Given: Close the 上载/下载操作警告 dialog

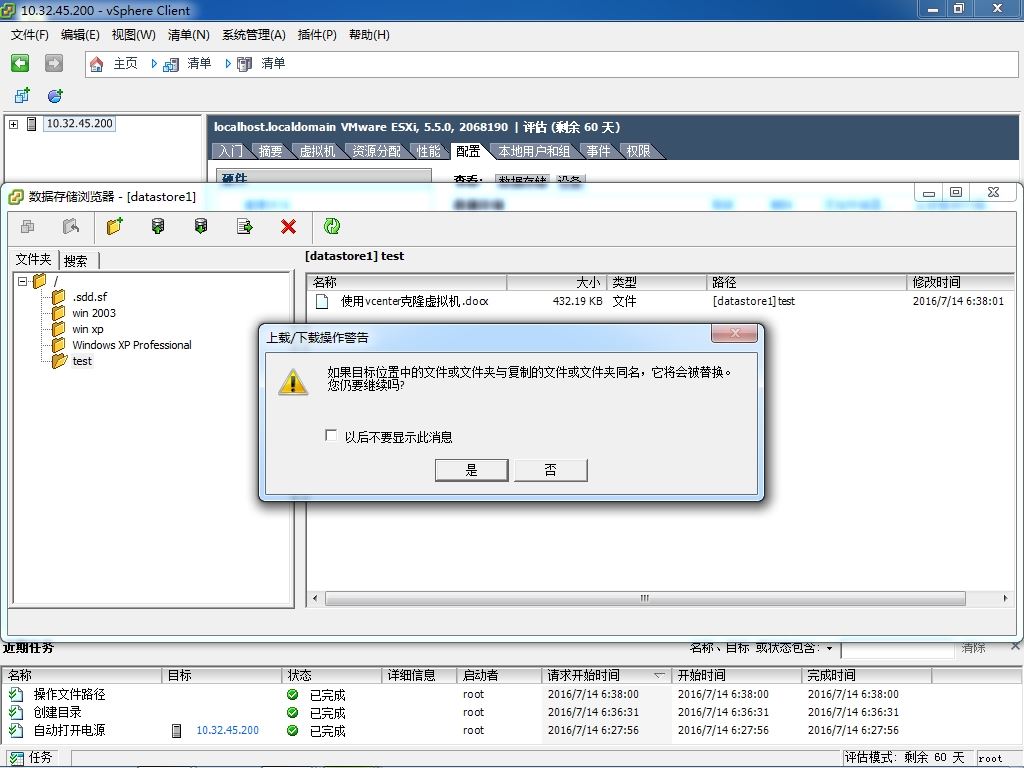Looking at the screenshot, I should (734, 333).
